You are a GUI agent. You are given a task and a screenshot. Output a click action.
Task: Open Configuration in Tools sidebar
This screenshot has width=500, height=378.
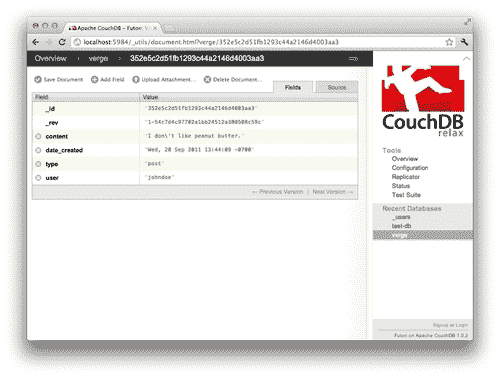click(x=410, y=168)
